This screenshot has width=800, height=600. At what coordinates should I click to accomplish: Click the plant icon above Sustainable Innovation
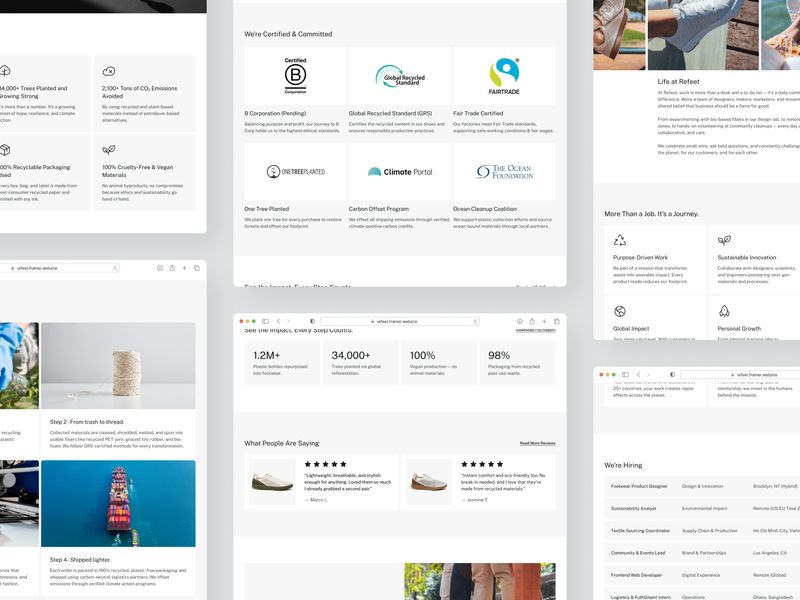click(724, 240)
